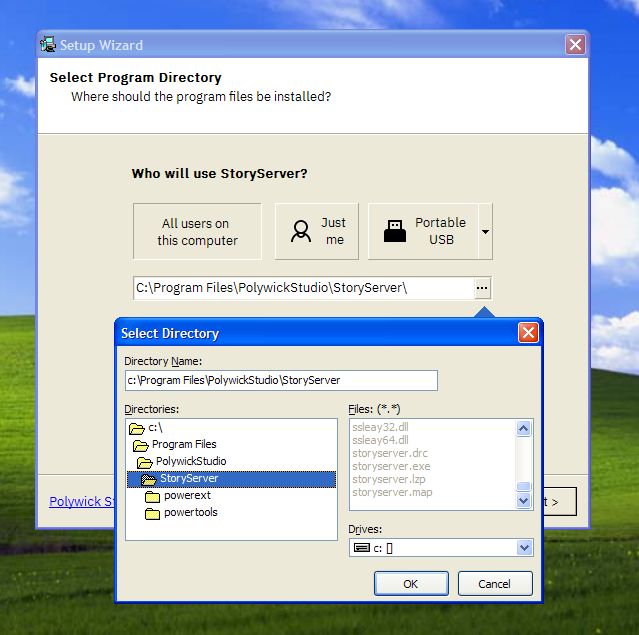
Task: Select the Just me person icon
Action: click(x=301, y=232)
